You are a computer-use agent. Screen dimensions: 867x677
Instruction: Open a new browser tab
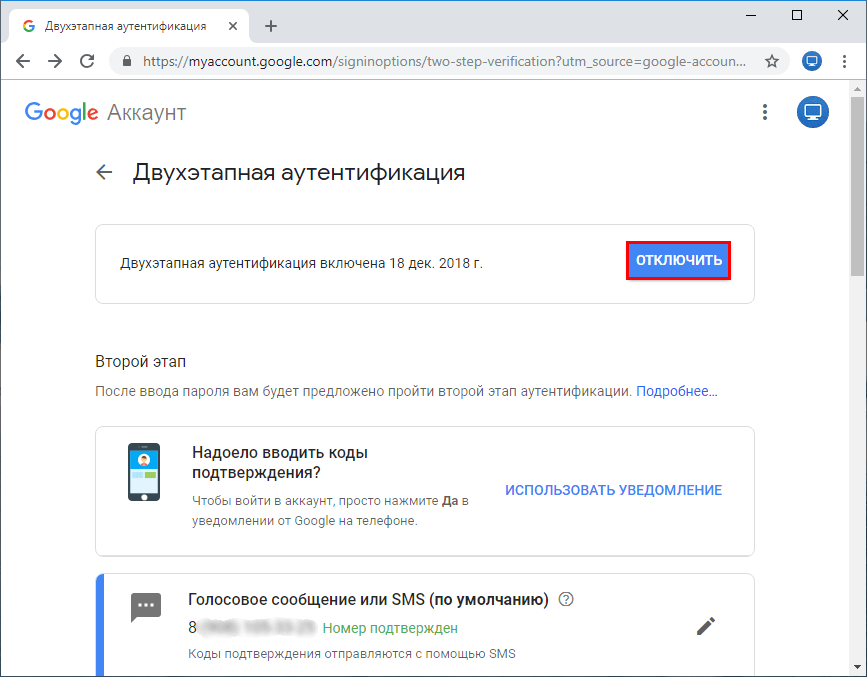270,26
